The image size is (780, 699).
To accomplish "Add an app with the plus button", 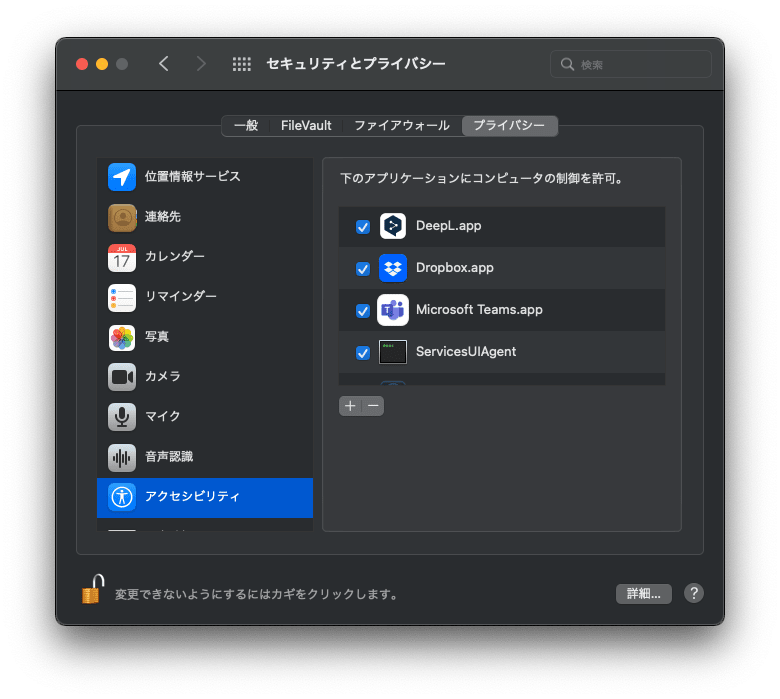I will (x=350, y=406).
